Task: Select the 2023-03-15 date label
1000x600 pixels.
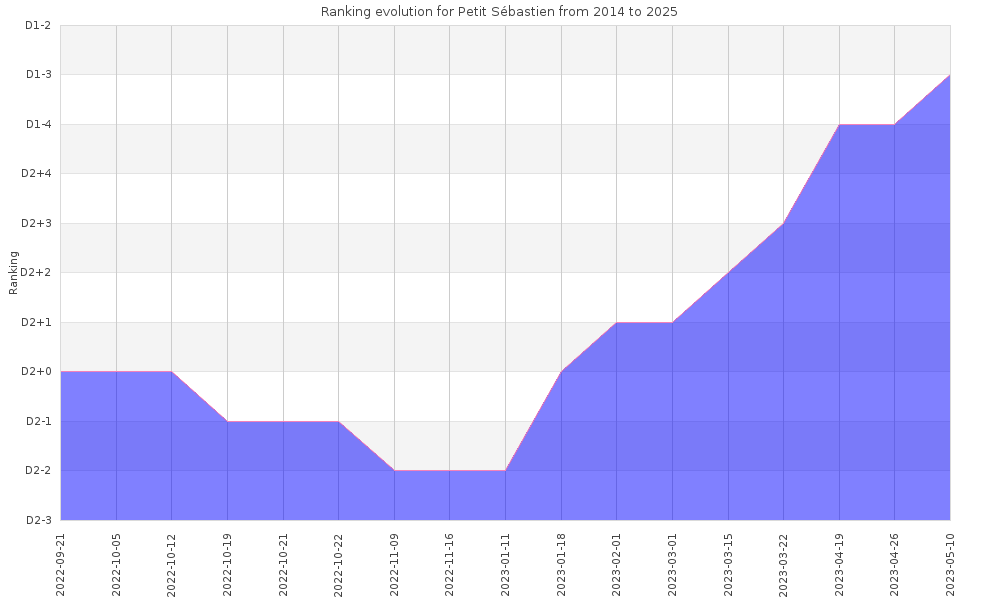Action: coord(728,564)
